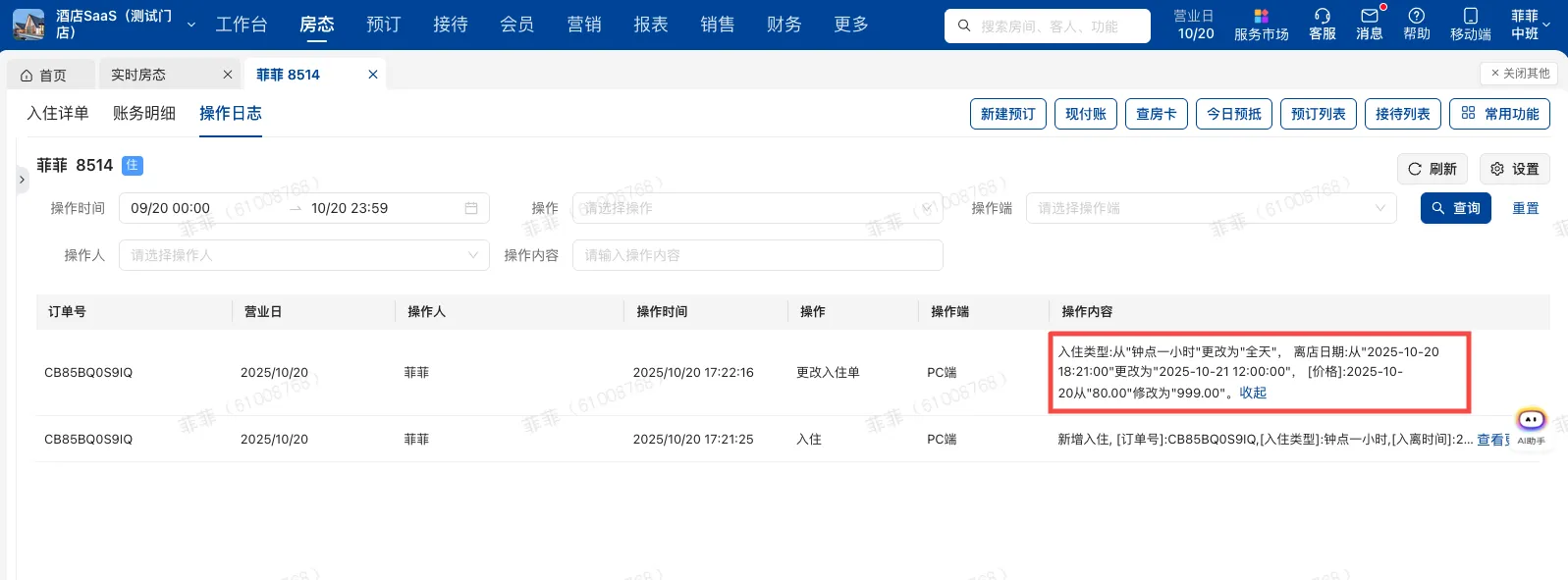Open the 报表 menu
1568x580 pixels.
(651, 25)
